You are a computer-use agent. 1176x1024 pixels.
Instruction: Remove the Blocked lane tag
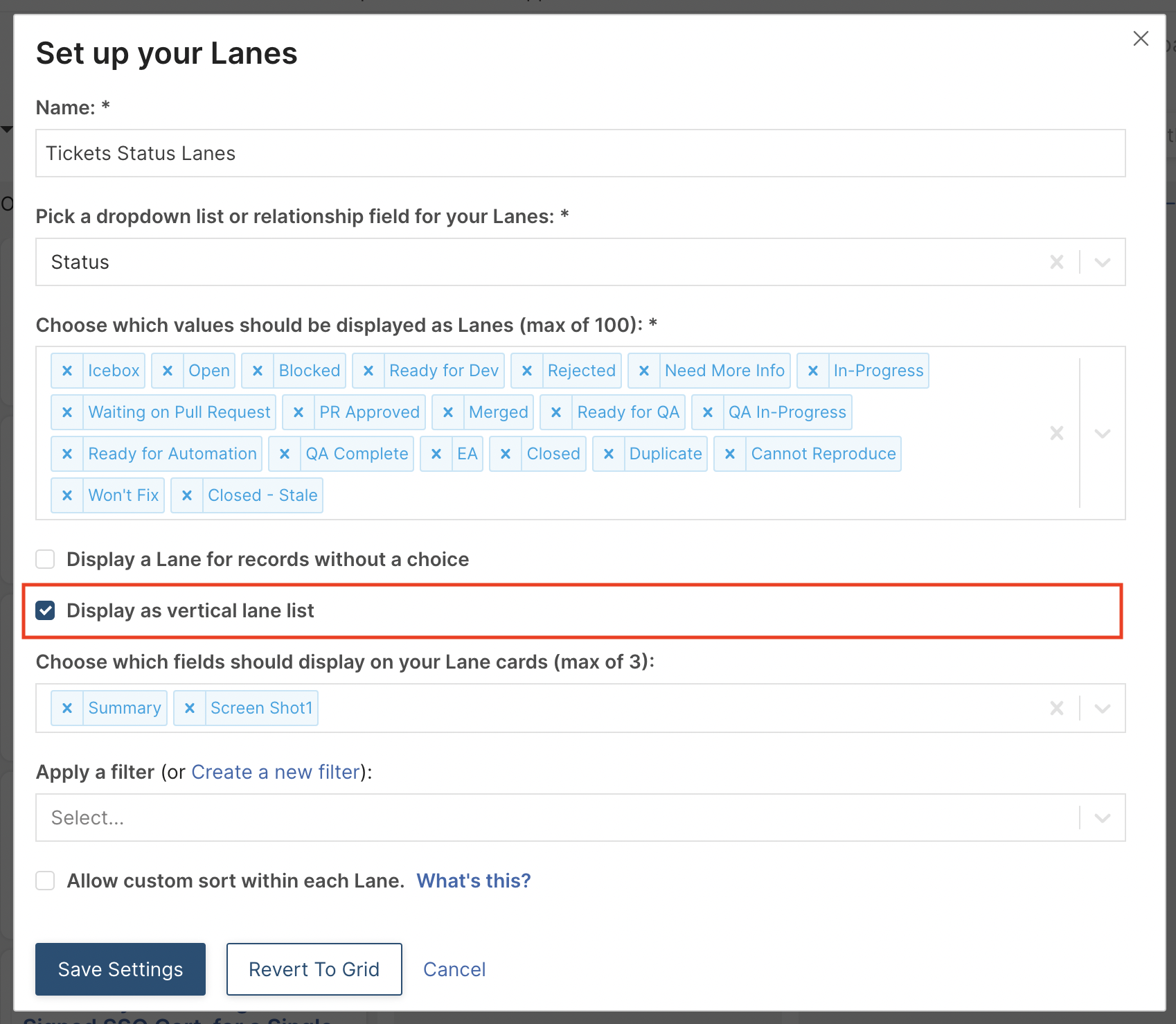coord(258,371)
